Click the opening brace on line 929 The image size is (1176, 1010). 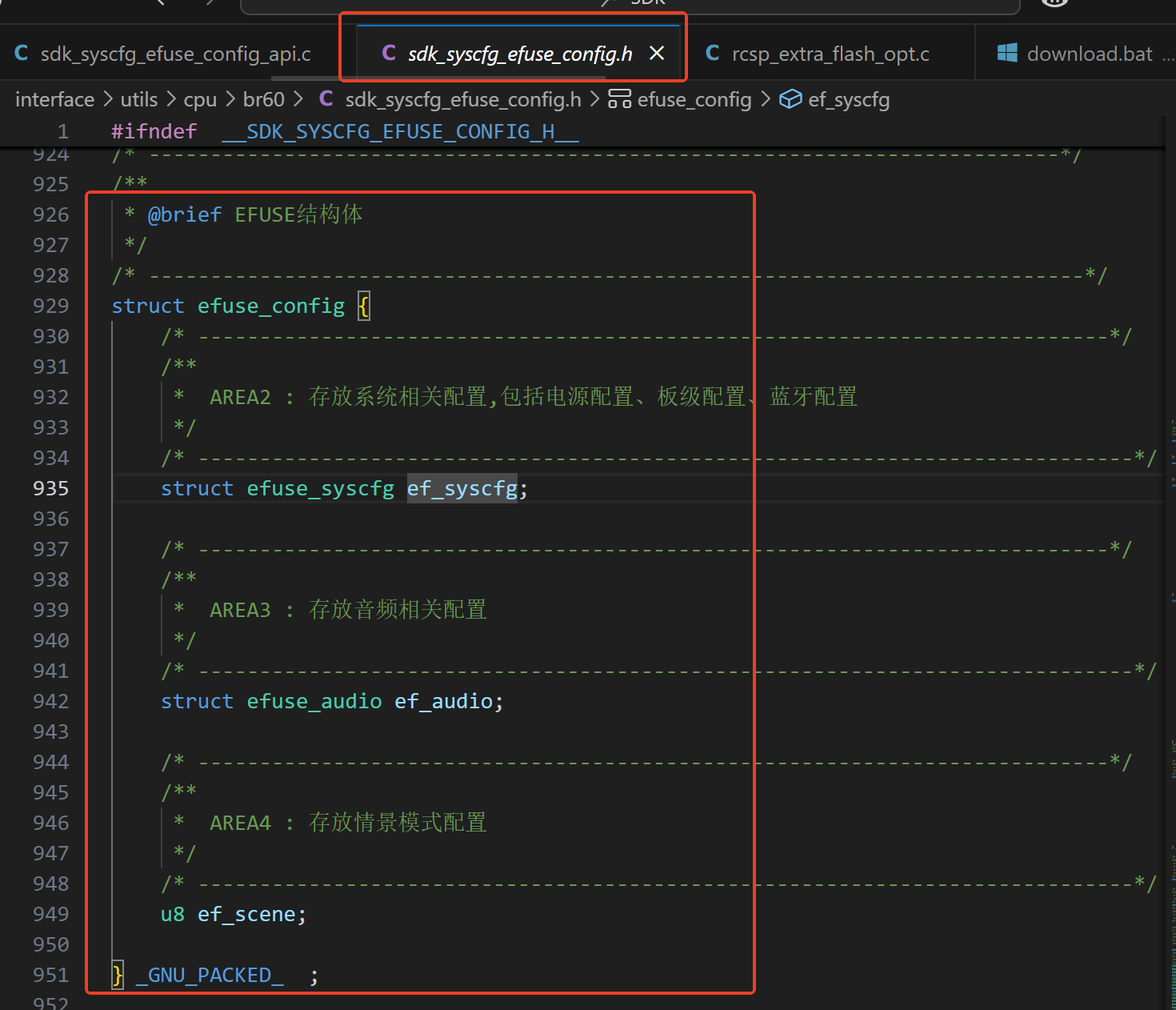click(x=364, y=306)
